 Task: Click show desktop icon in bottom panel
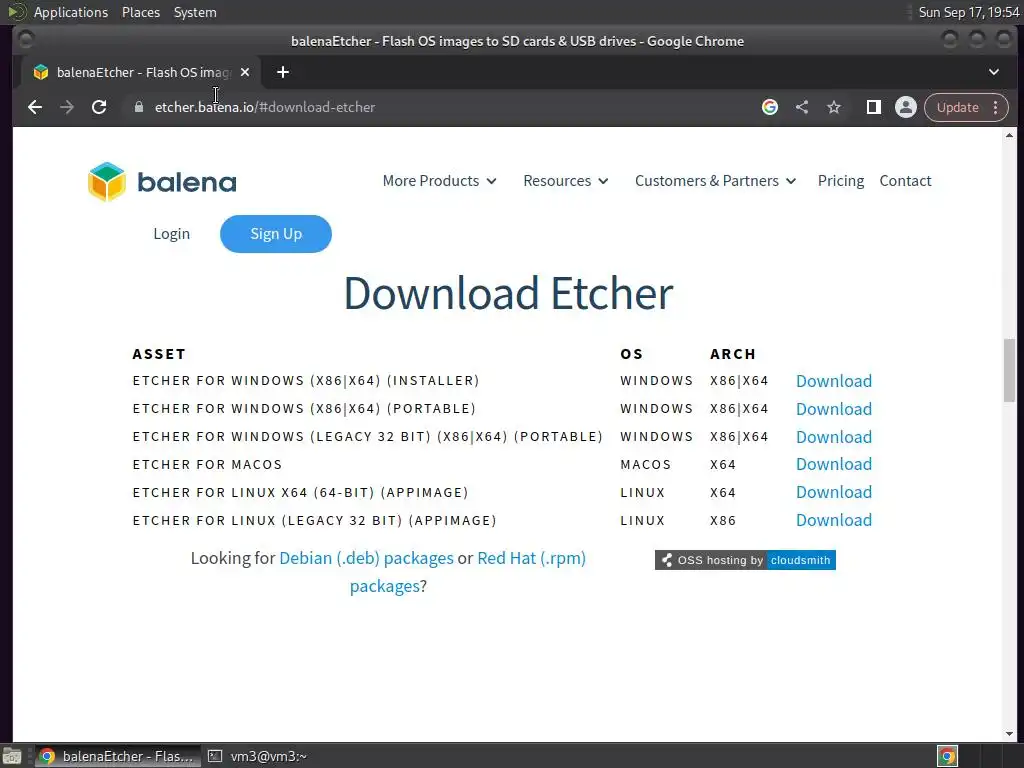[x=12, y=756]
